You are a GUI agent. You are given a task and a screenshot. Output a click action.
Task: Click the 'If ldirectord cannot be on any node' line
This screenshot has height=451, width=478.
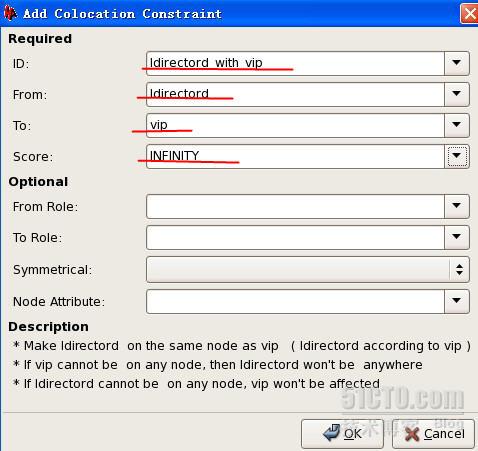click(196, 384)
